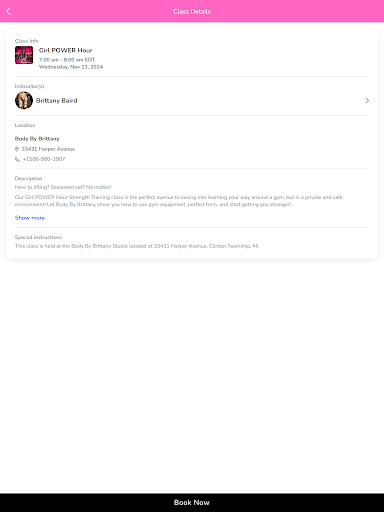This screenshot has height=512, width=384.
Task: Tap the Location section label
Action: point(25,125)
